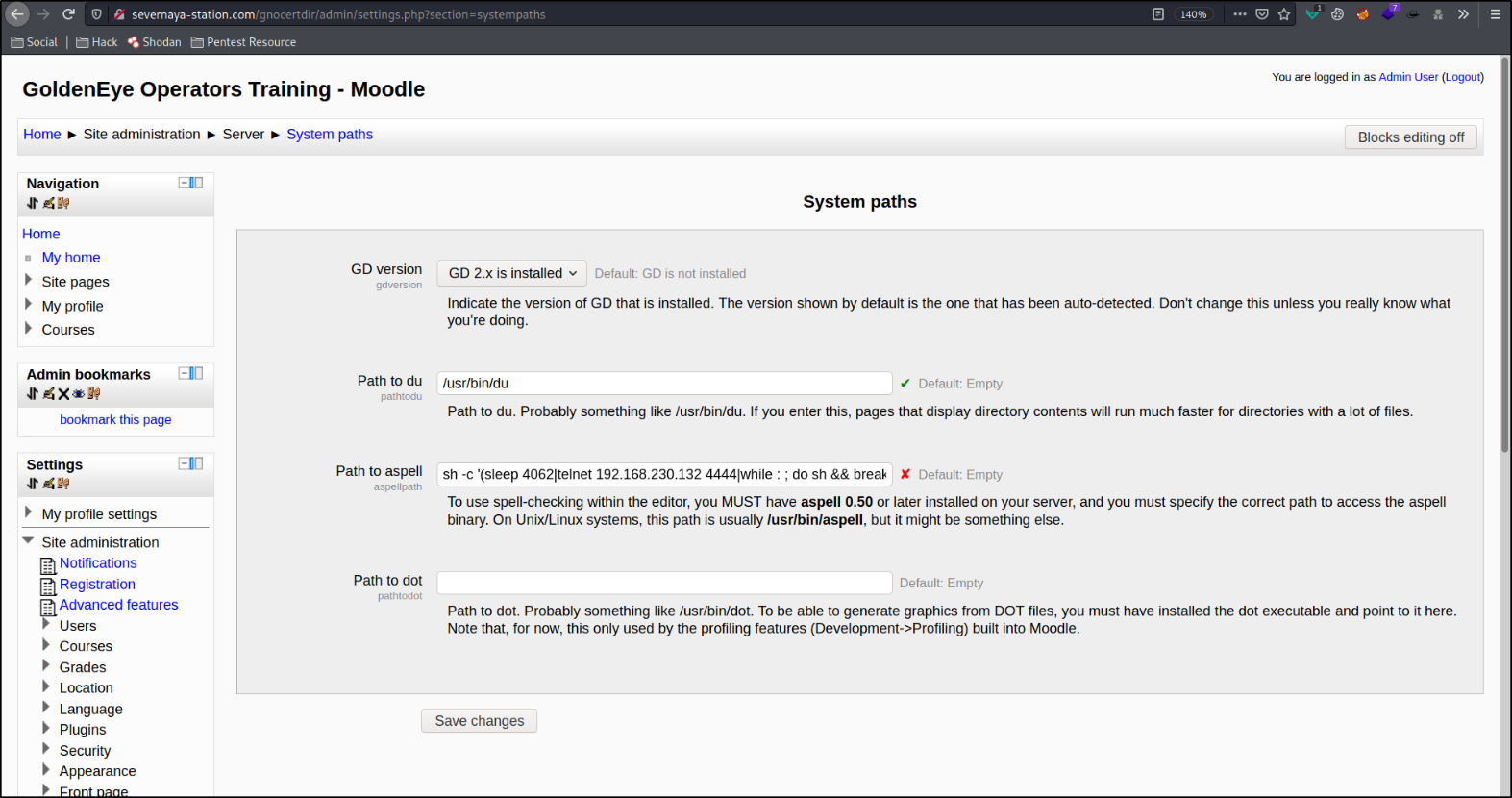1512x798 pixels.
Task: Expand My profile settings
Action: [x=28, y=512]
